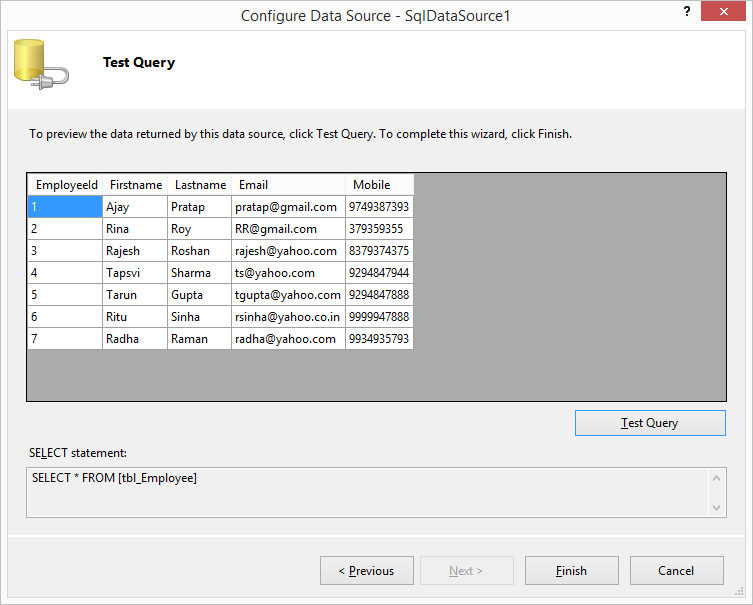Select the Lastname cell 'Sinha'
Image resolution: width=753 pixels, height=605 pixels.
(199, 317)
